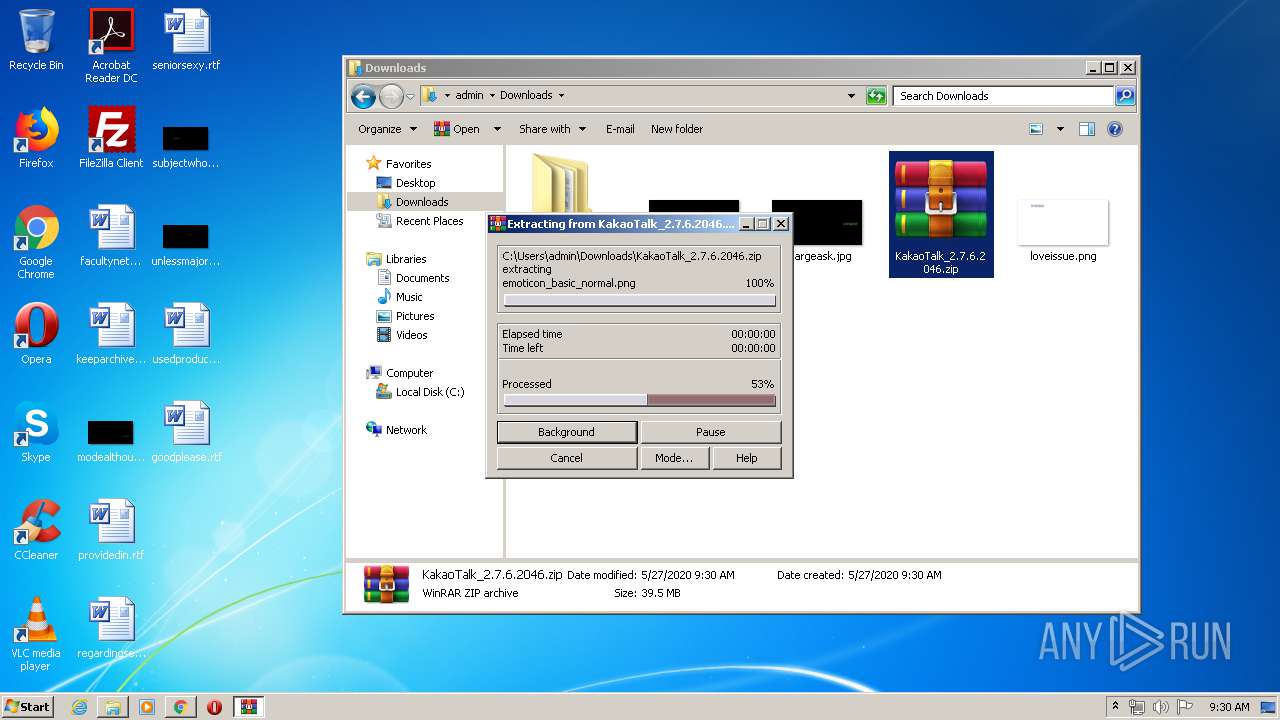Click Refresh button beside address bar

click(x=877, y=96)
